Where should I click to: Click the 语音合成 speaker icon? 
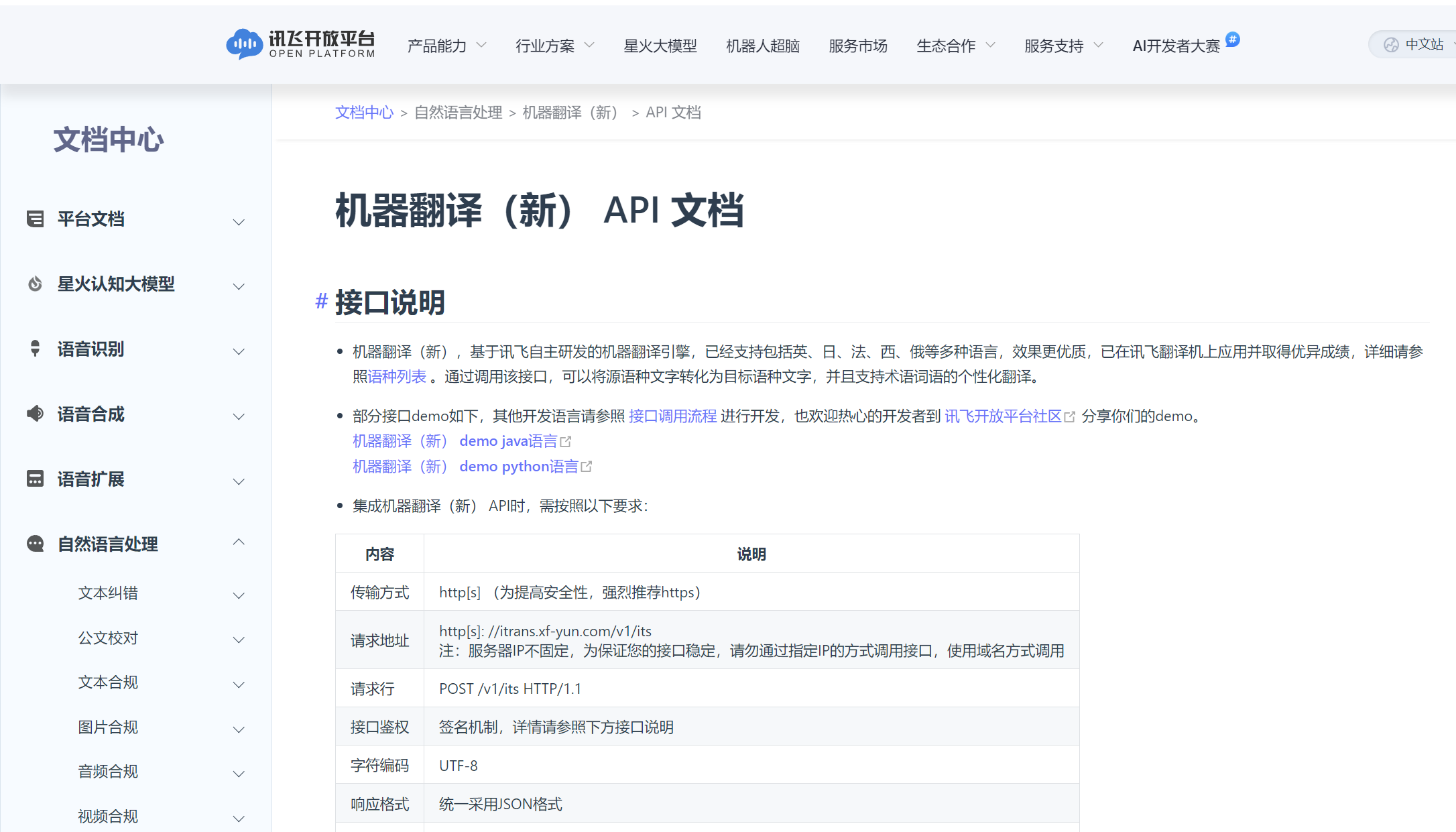35,414
